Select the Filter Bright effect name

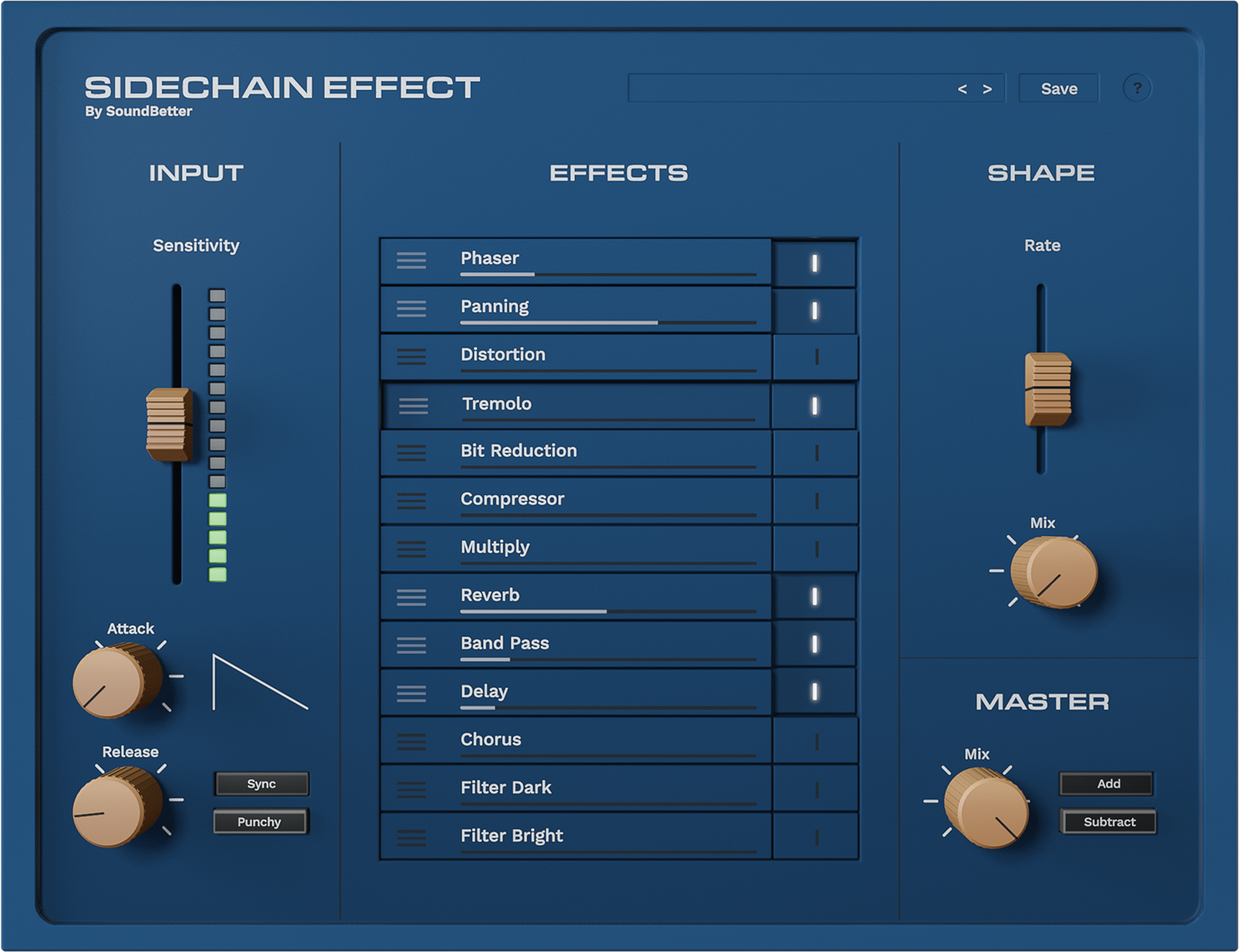click(x=512, y=836)
